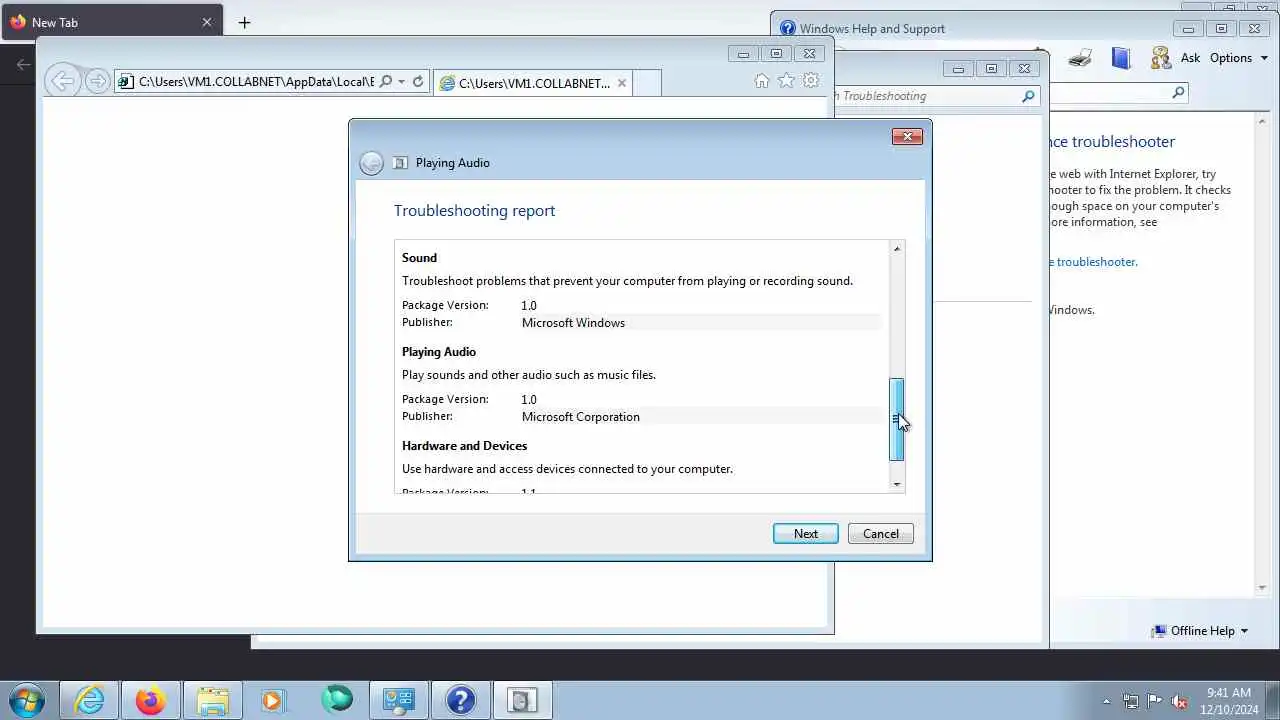1280x720 pixels.
Task: Open Windows Explorer folder taskbar icon
Action: pyautogui.click(x=212, y=700)
